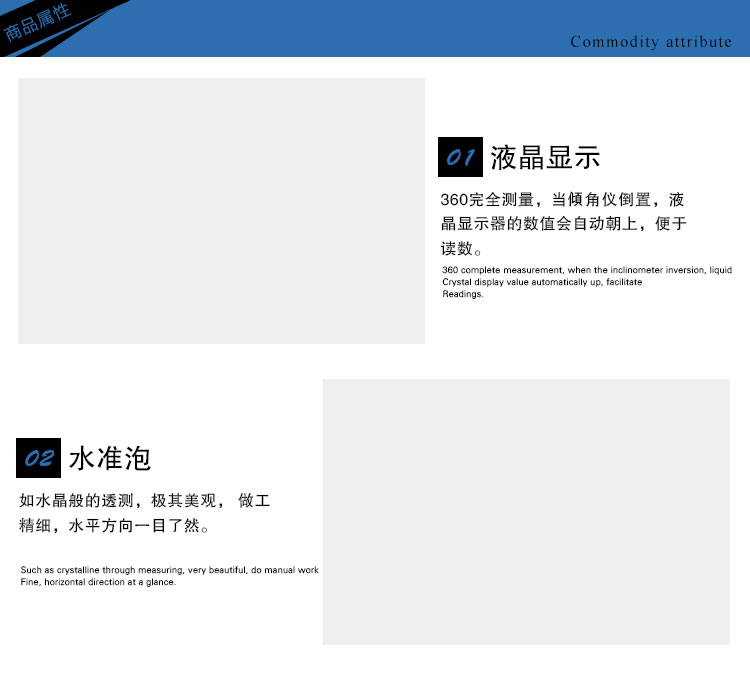This screenshot has width=750, height=681.
Task: Click 'Such as crystalline through measuring' line
Action: tap(169, 570)
